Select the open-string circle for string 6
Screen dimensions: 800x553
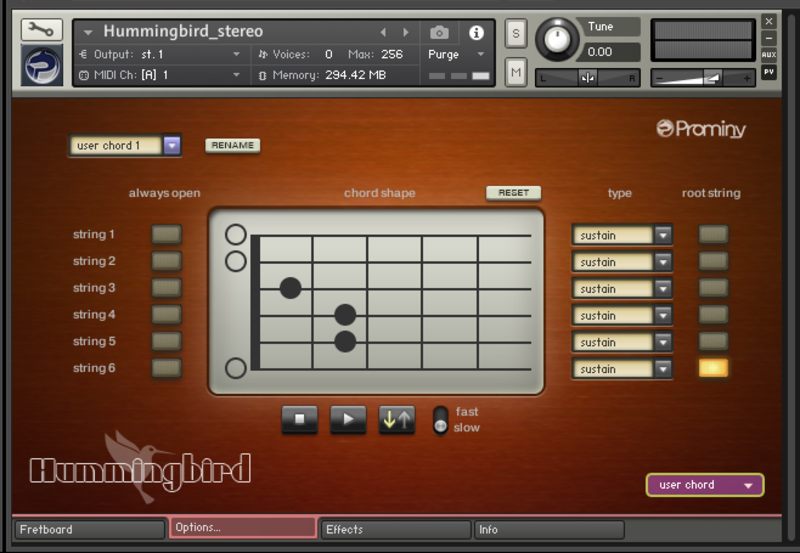coord(236,368)
